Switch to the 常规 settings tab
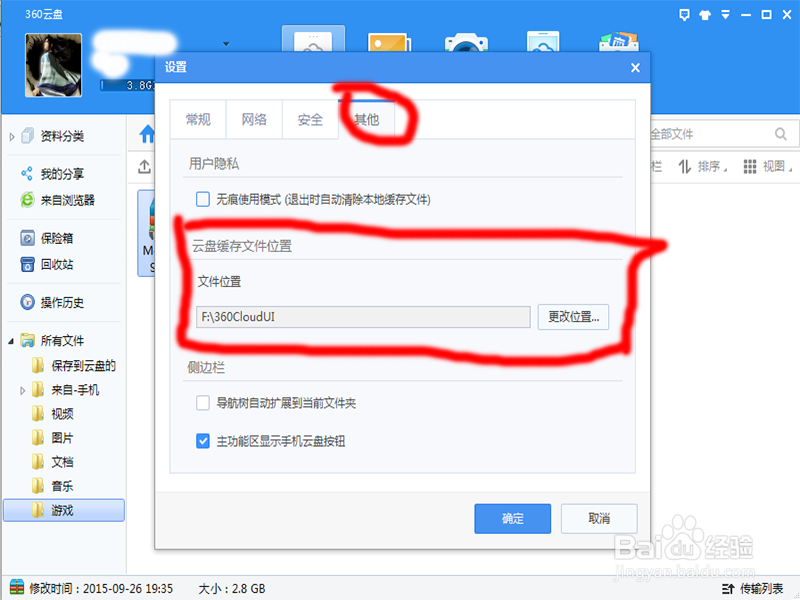This screenshot has width=800, height=600. click(198, 119)
